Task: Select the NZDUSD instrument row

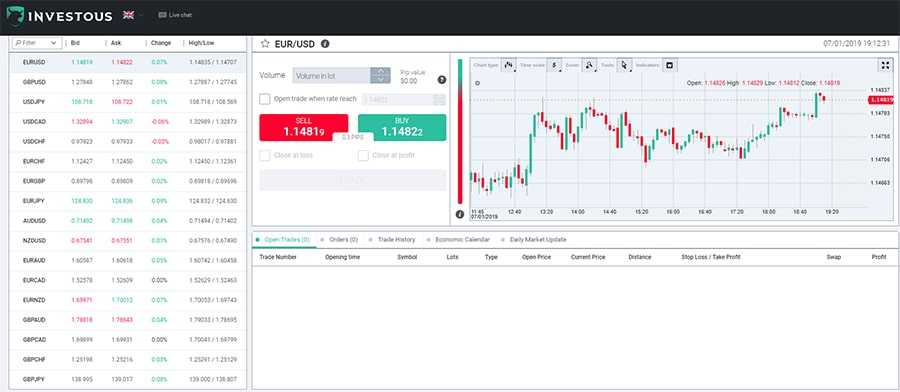Action: 128,240
